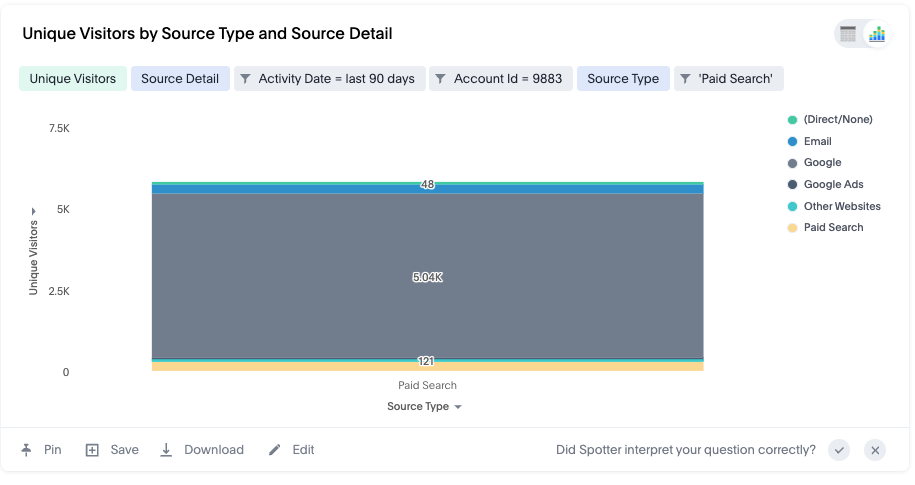
Task: Switch to table view icon
Action: [847, 34]
